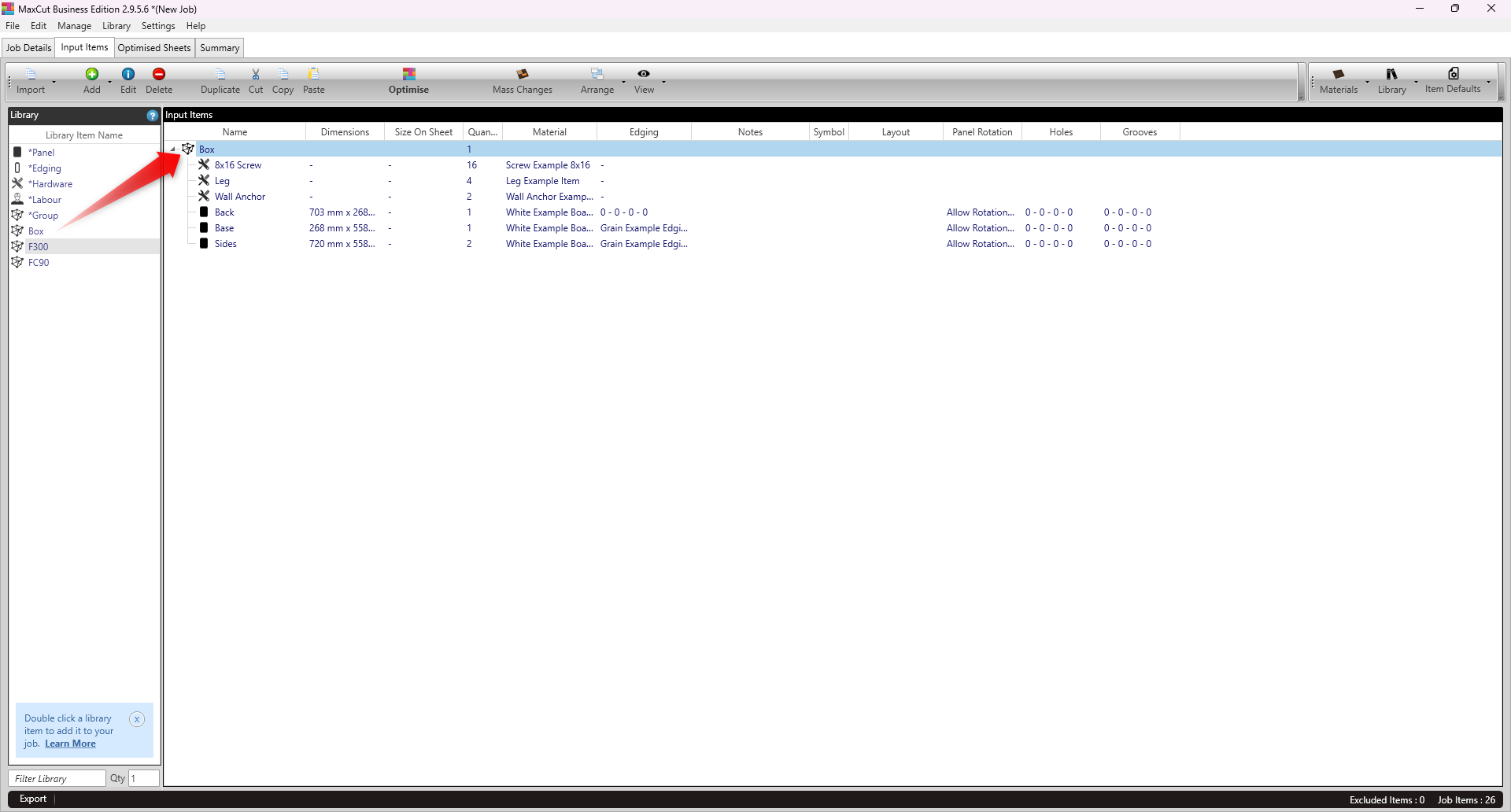Delete the selected item using the red icon
This screenshot has width=1511, height=812.
(159, 74)
